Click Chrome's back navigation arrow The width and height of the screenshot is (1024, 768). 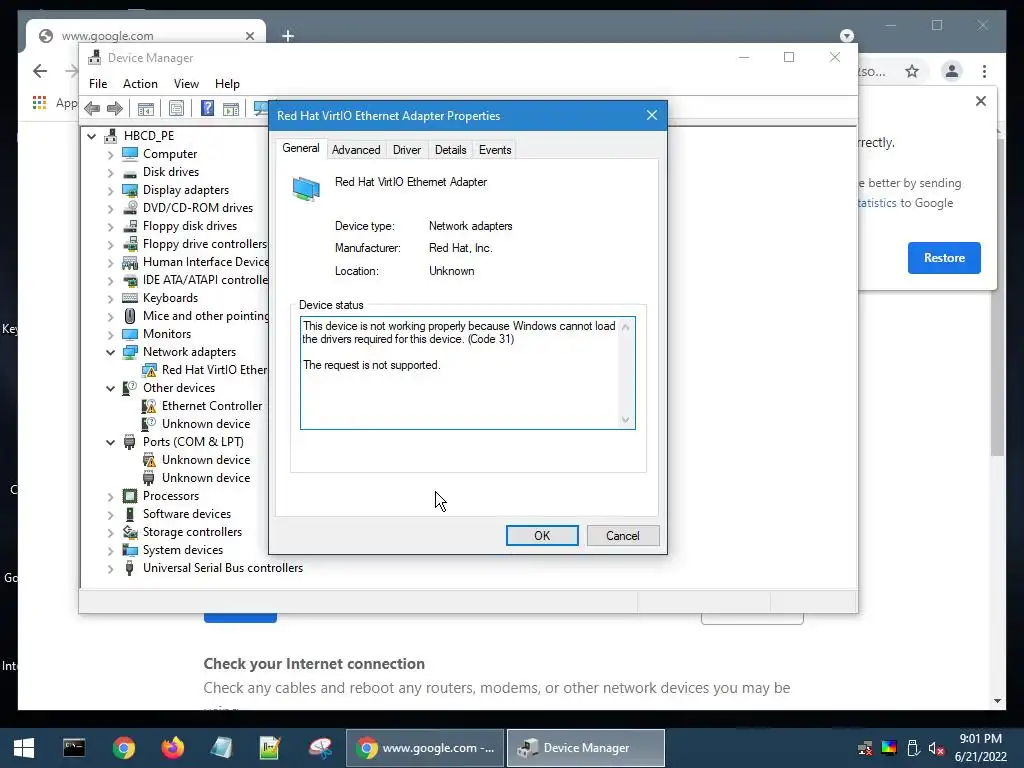40,71
